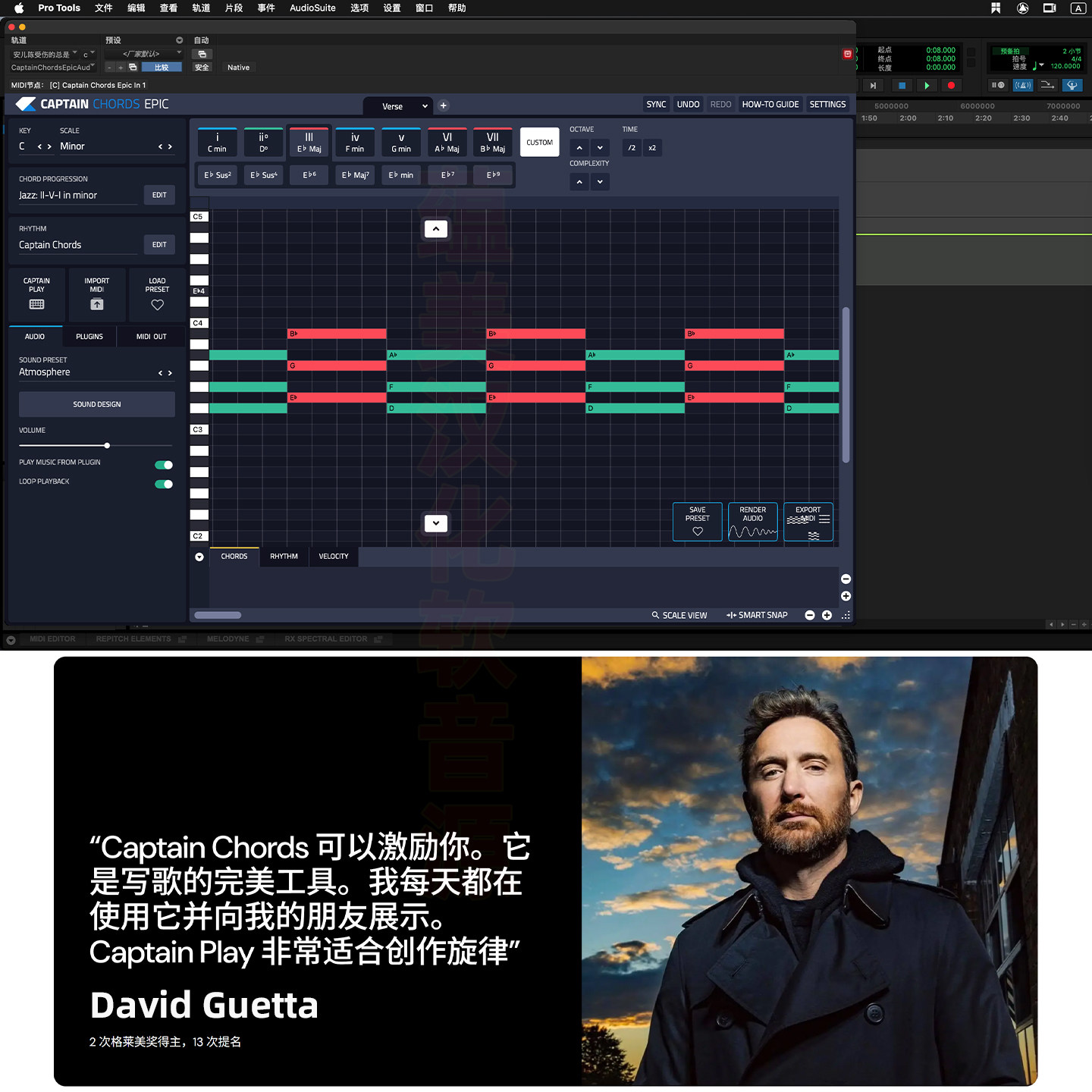Arm the Pro Tools record button
Viewport: 1092px width, 1092px height.
951,86
